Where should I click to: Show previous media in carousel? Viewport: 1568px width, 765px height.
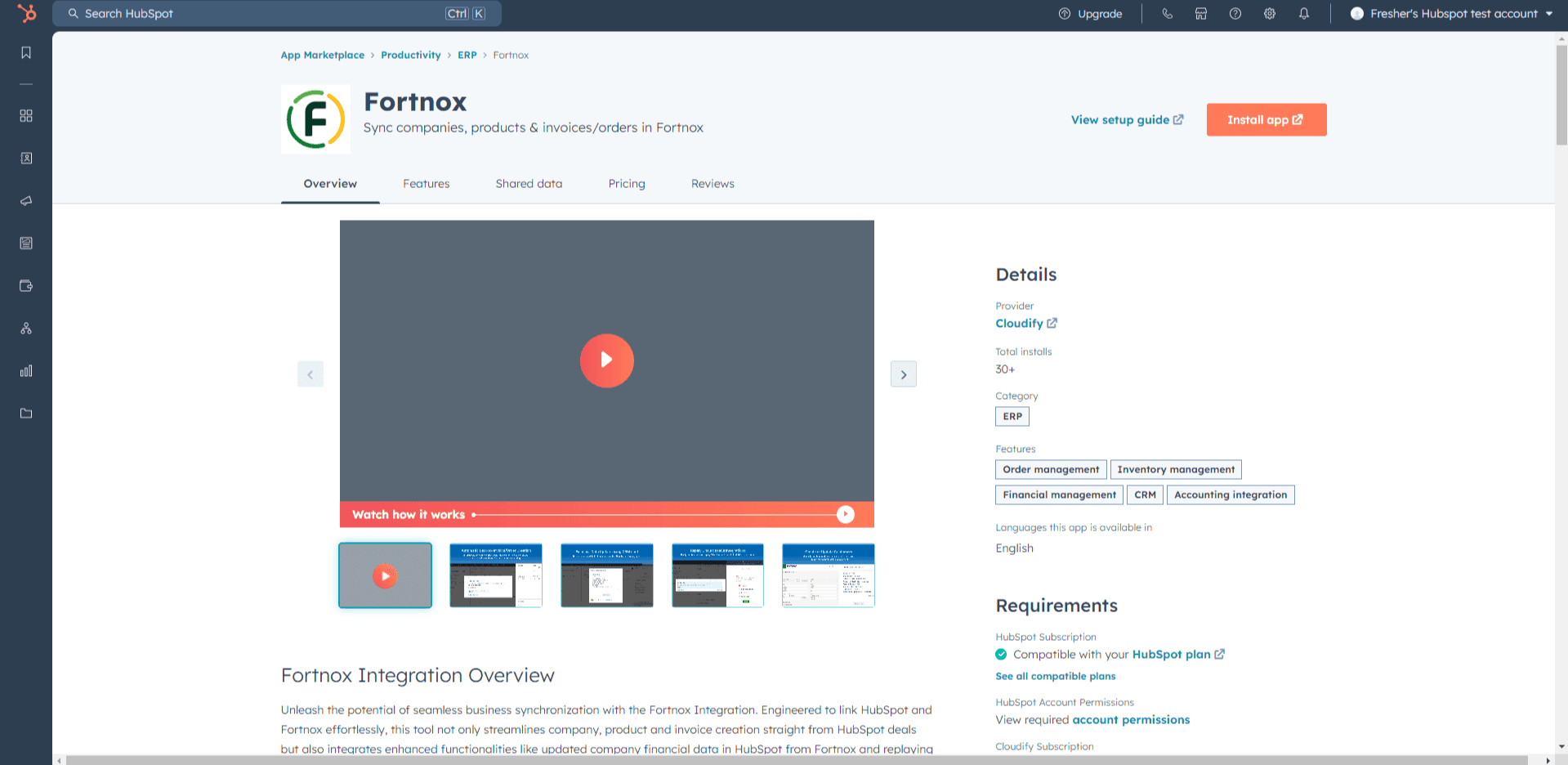(x=310, y=374)
